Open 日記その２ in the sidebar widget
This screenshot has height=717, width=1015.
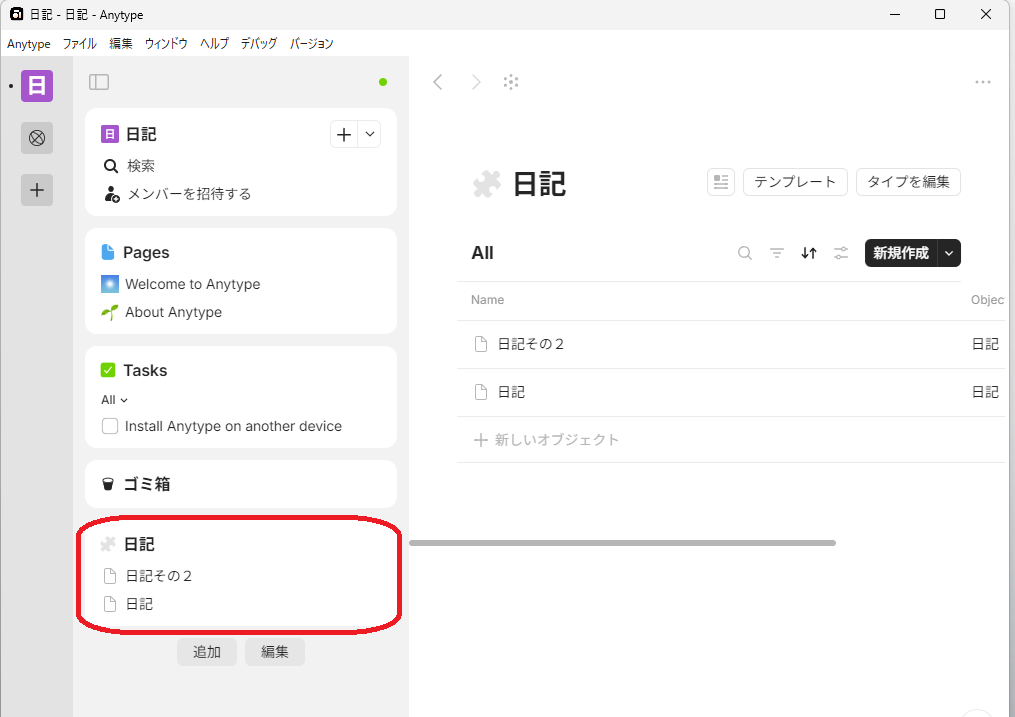point(159,576)
